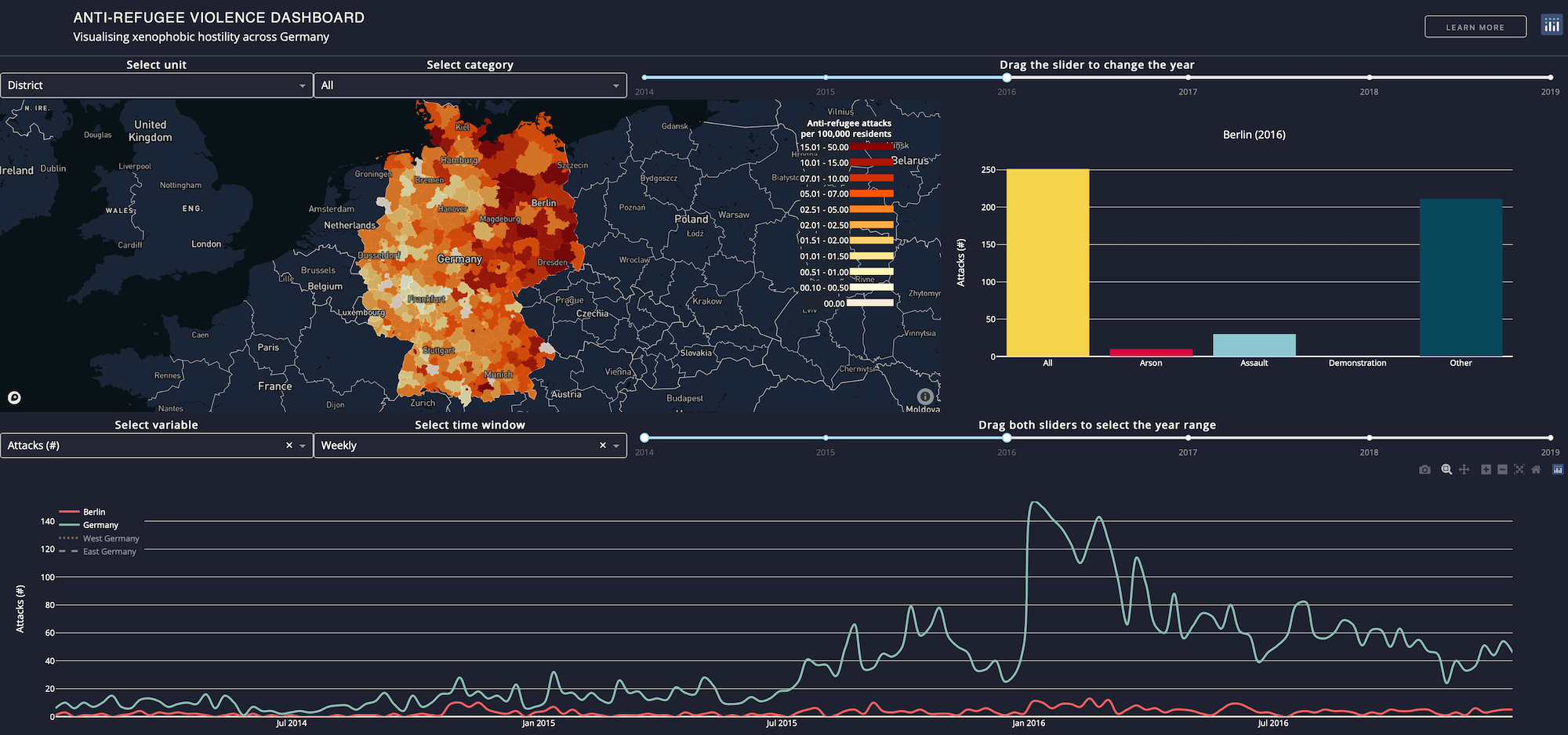Click the 2016 year slider handle

coord(1007,78)
